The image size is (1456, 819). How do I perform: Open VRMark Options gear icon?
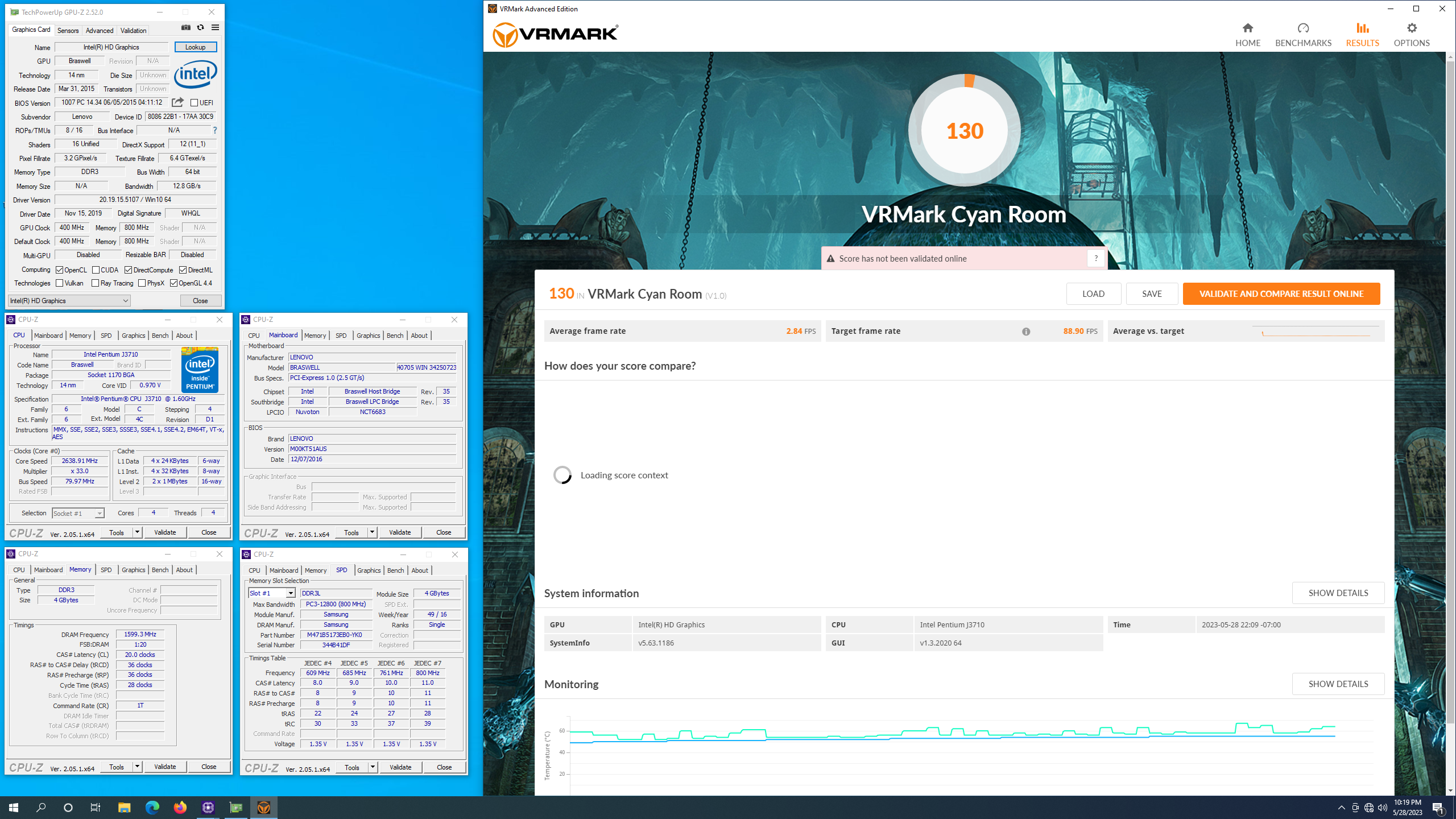1412,28
